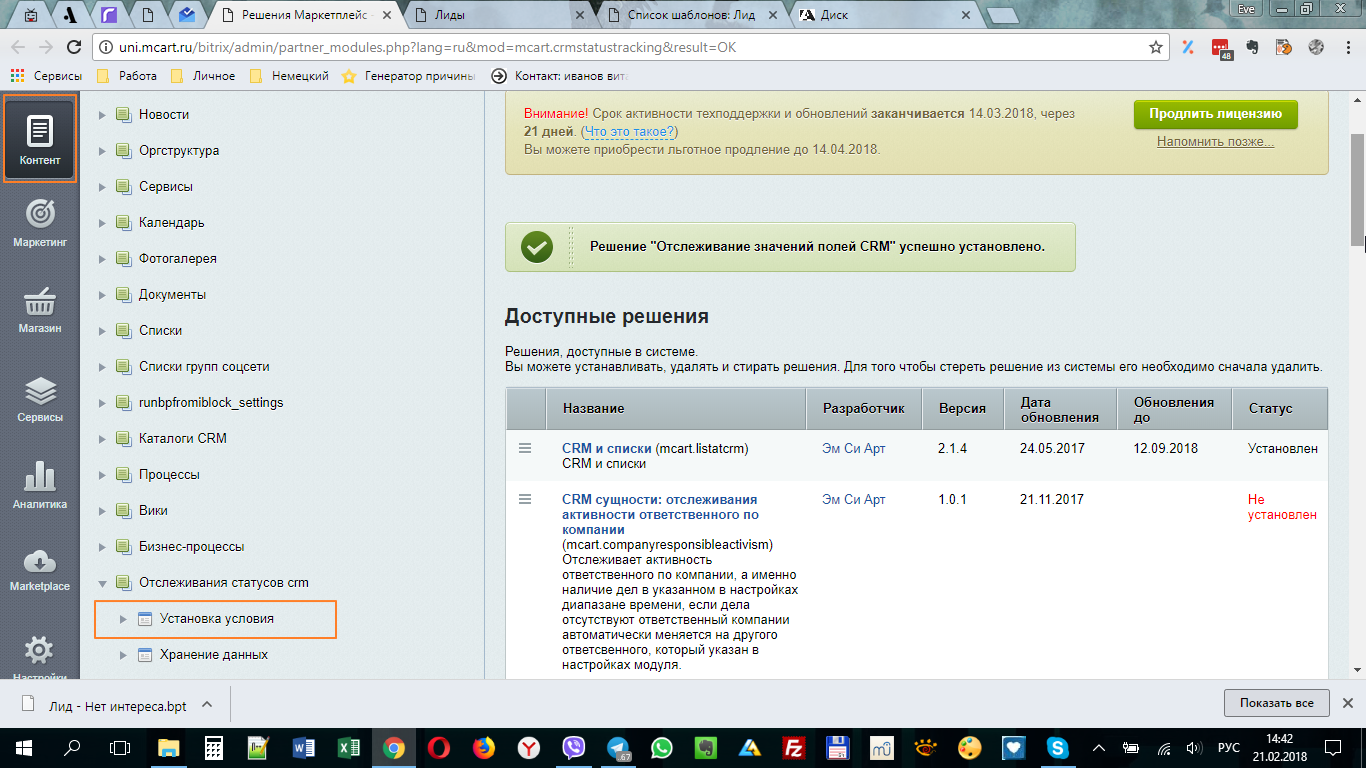Viewport: 1366px width, 768px height.
Task: Switch to the Аналитика sidebar section
Action: [x=40, y=485]
